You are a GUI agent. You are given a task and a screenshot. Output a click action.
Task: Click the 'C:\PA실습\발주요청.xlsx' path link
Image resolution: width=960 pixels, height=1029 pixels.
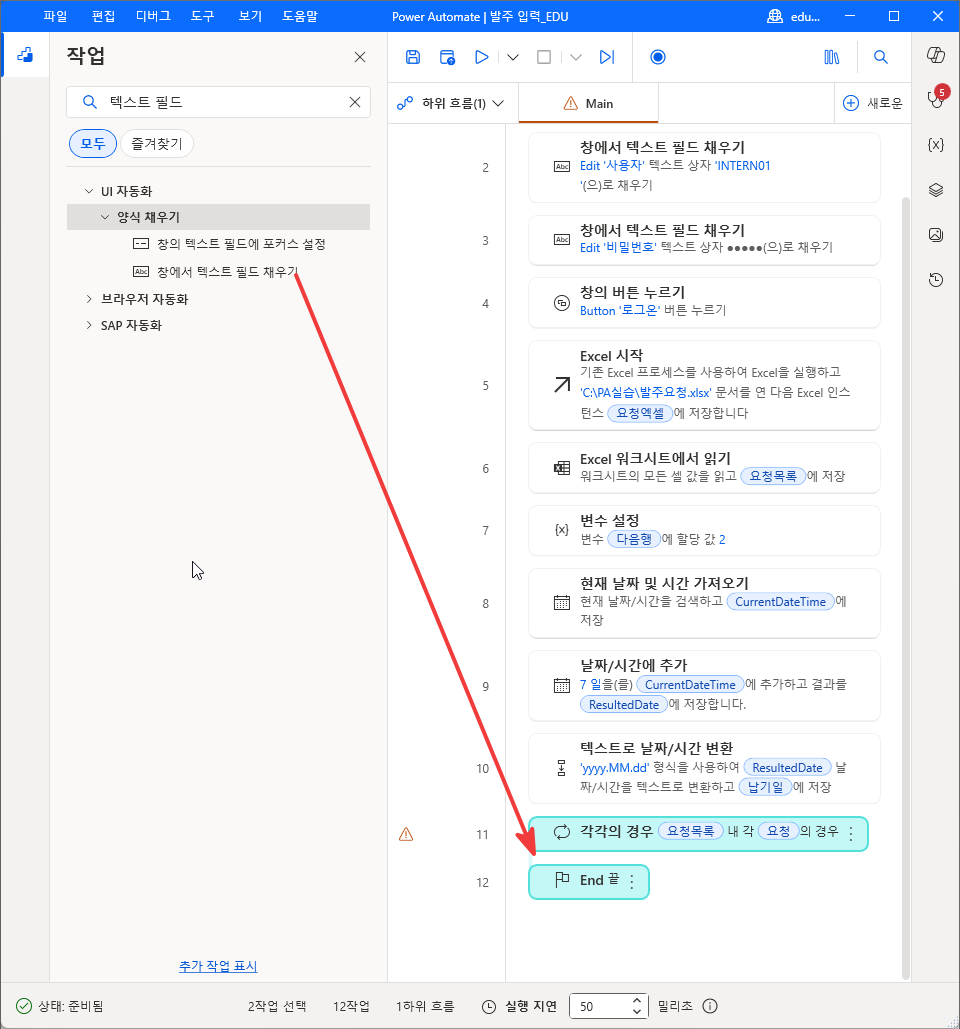point(646,392)
